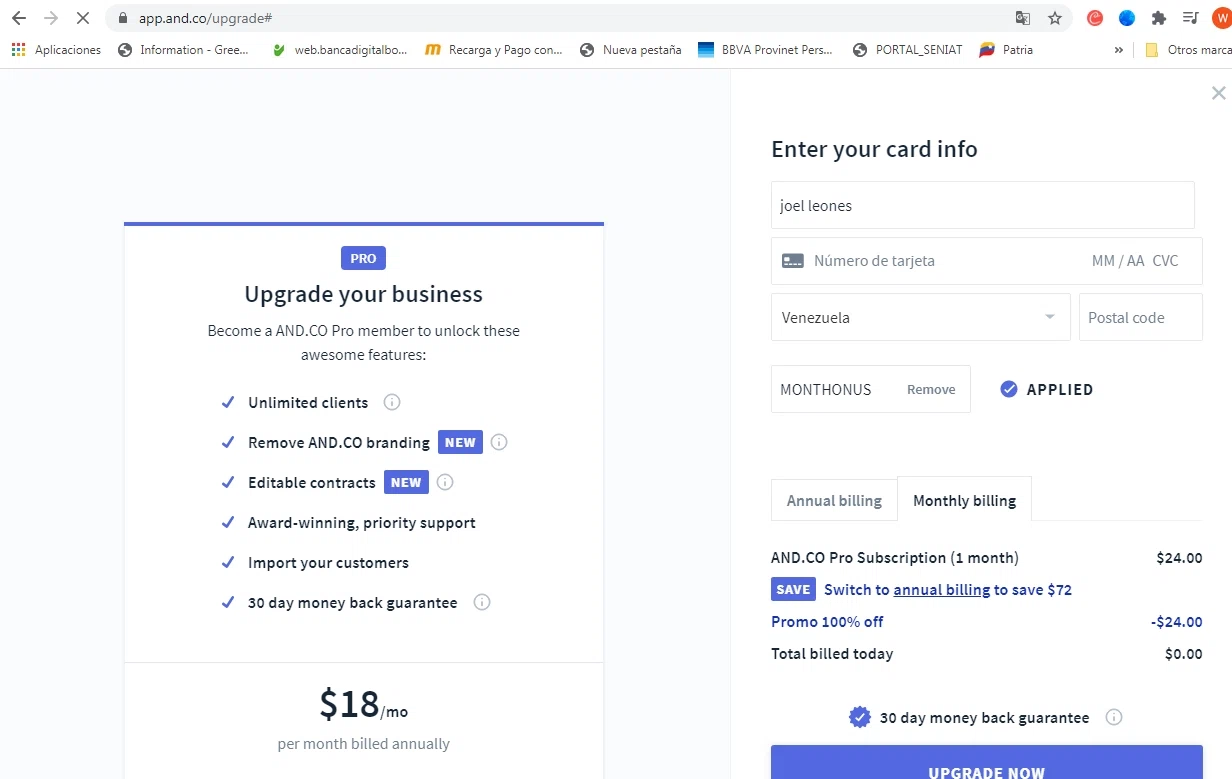Open the Aplicaciones apps grid shortcut
The width and height of the screenshot is (1232, 779).
[x=56, y=50]
